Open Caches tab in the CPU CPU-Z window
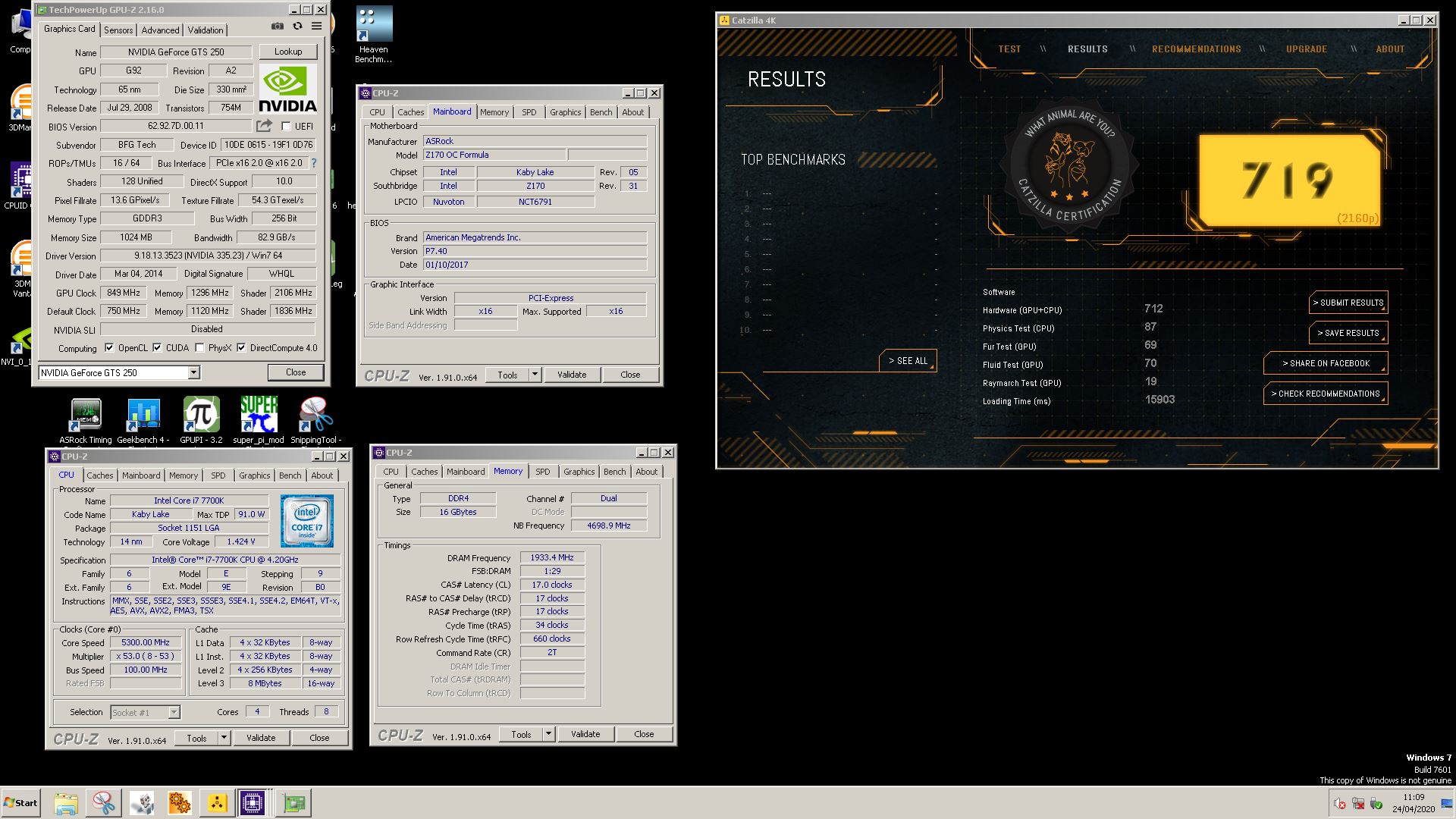 coord(100,475)
